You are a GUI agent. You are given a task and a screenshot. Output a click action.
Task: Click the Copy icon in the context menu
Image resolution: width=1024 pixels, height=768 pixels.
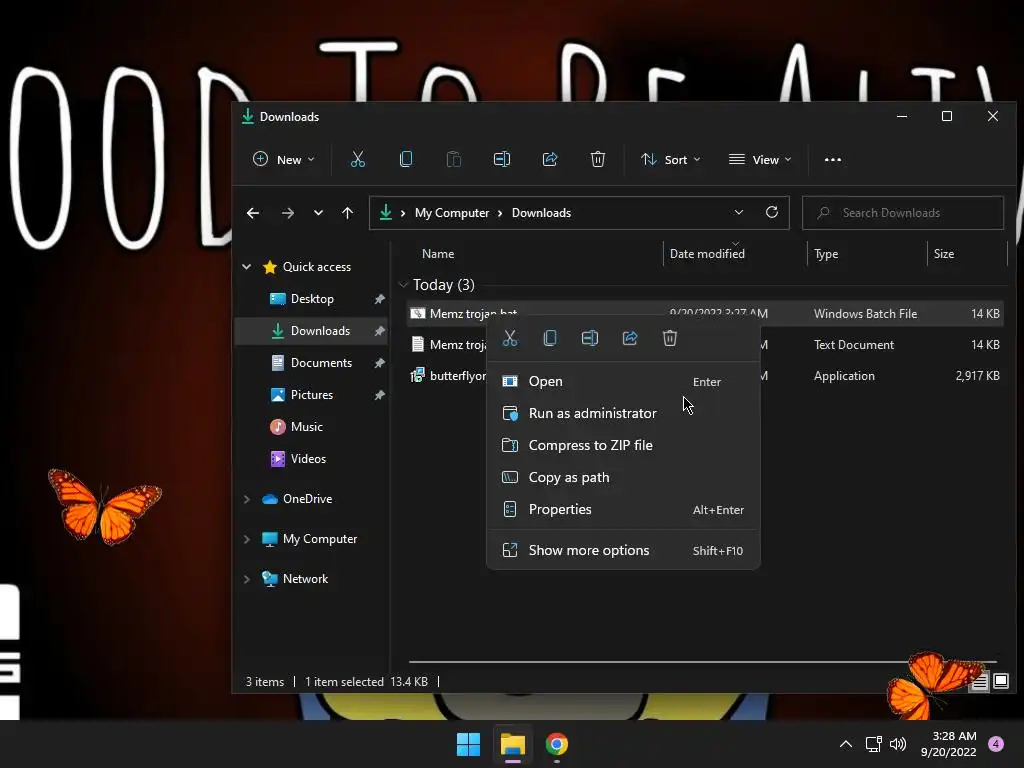[550, 338]
